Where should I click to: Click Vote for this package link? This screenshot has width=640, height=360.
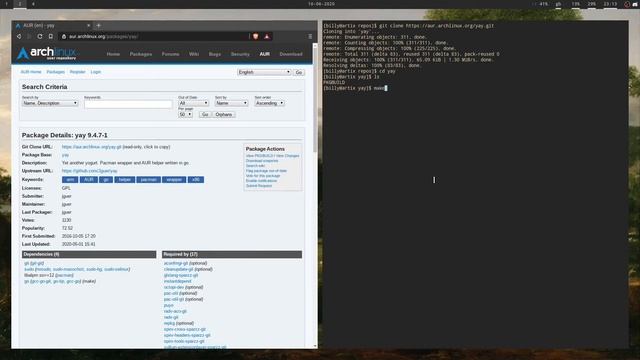263,176
